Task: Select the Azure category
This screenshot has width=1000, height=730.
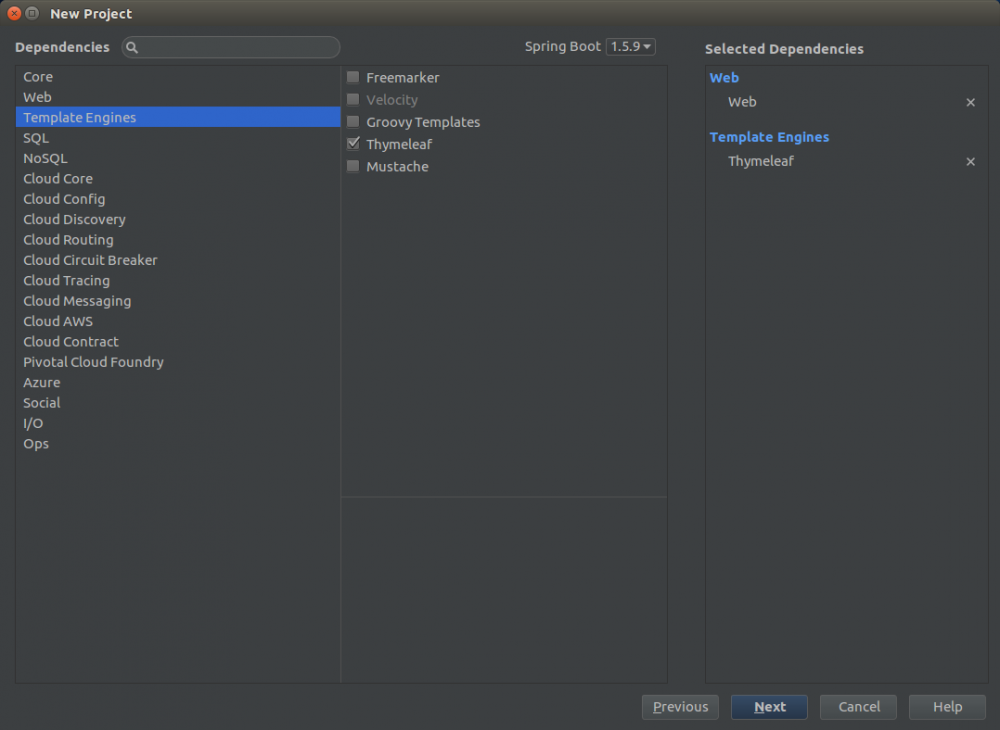Action: pyautogui.click(x=41, y=382)
